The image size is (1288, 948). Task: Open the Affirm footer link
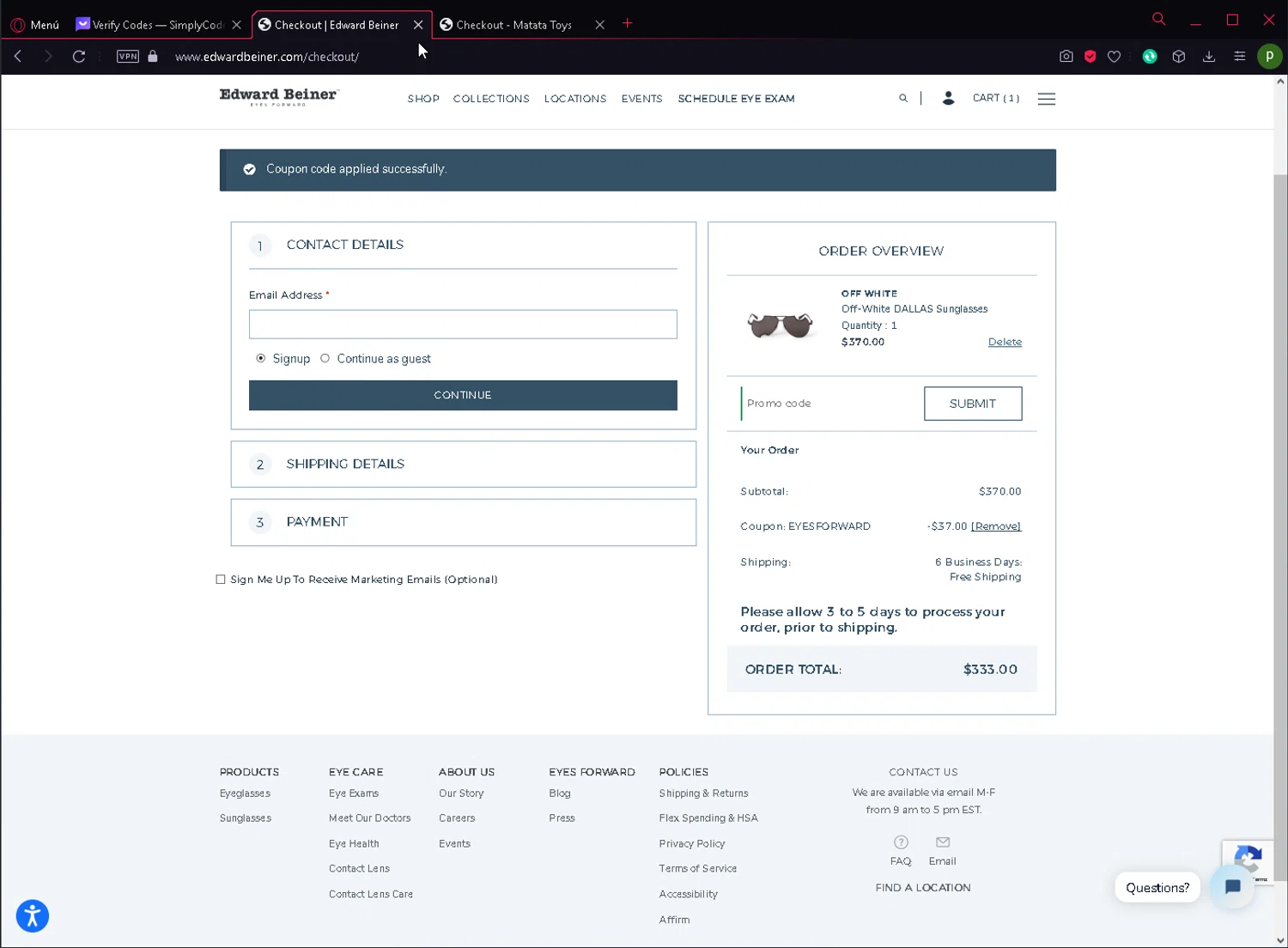[674, 920]
